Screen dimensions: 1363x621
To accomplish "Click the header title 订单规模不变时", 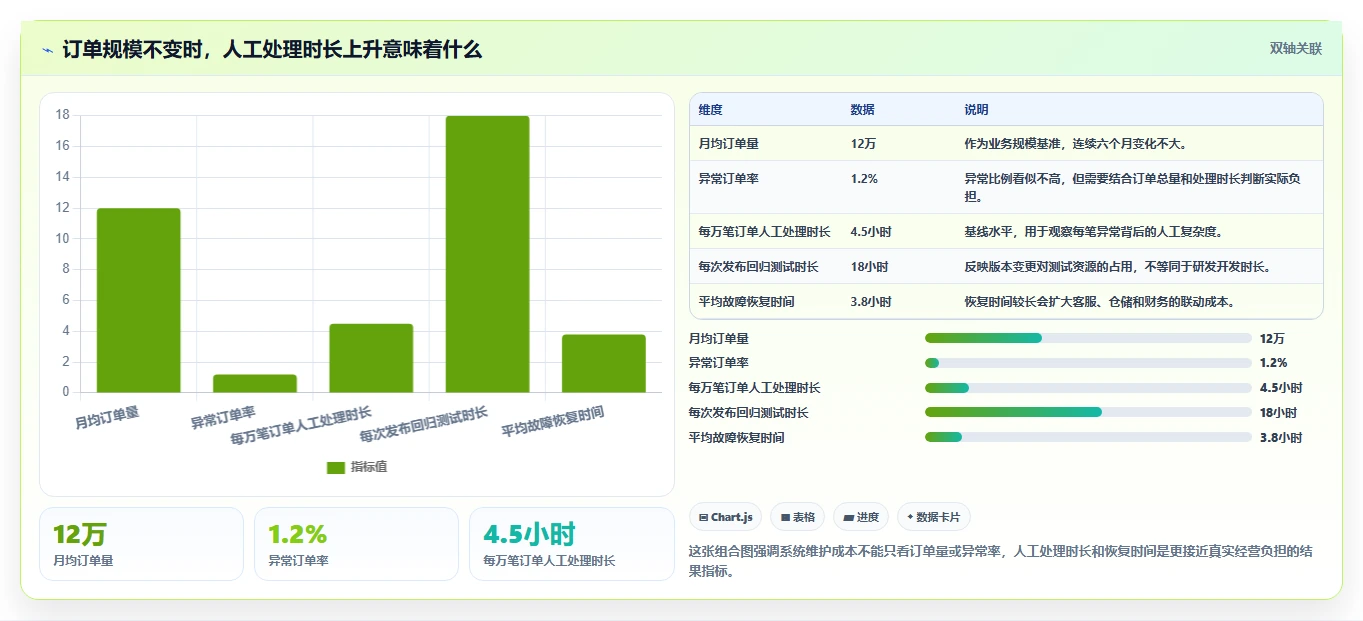I will [272, 50].
